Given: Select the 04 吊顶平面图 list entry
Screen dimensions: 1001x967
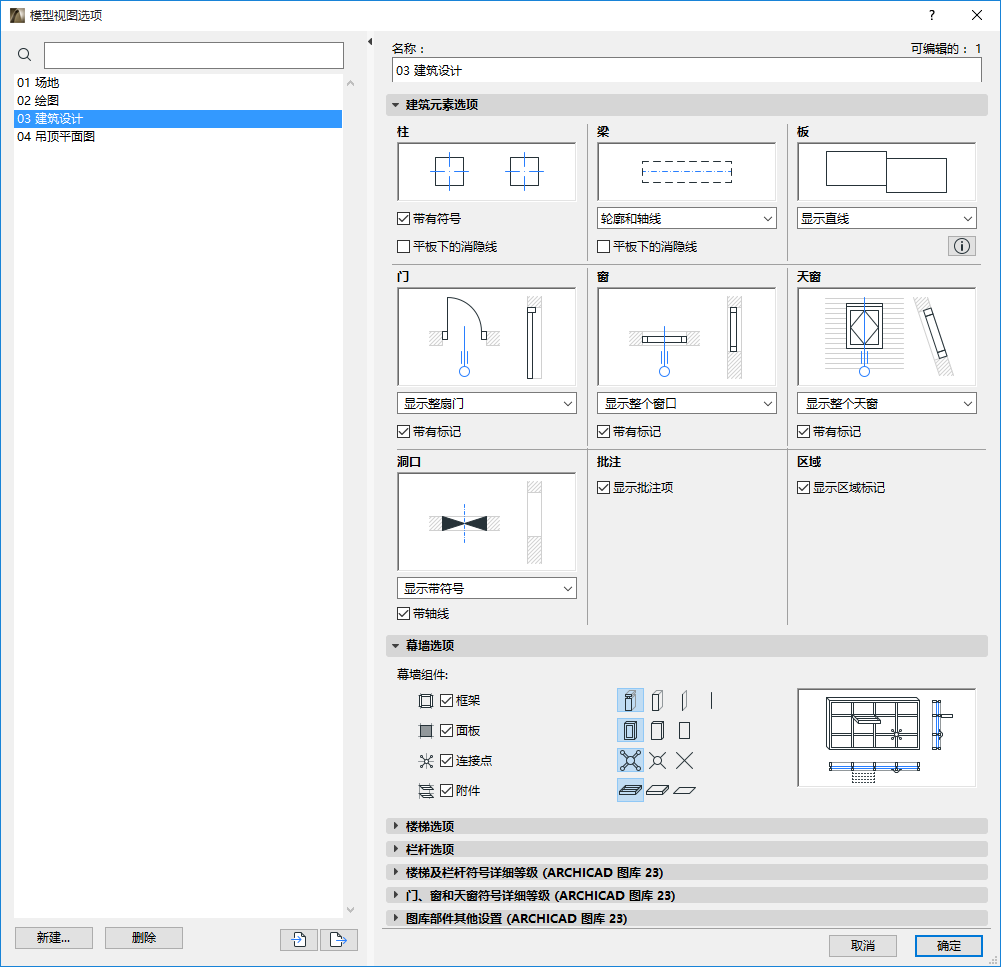Looking at the screenshot, I should pyautogui.click(x=60, y=136).
